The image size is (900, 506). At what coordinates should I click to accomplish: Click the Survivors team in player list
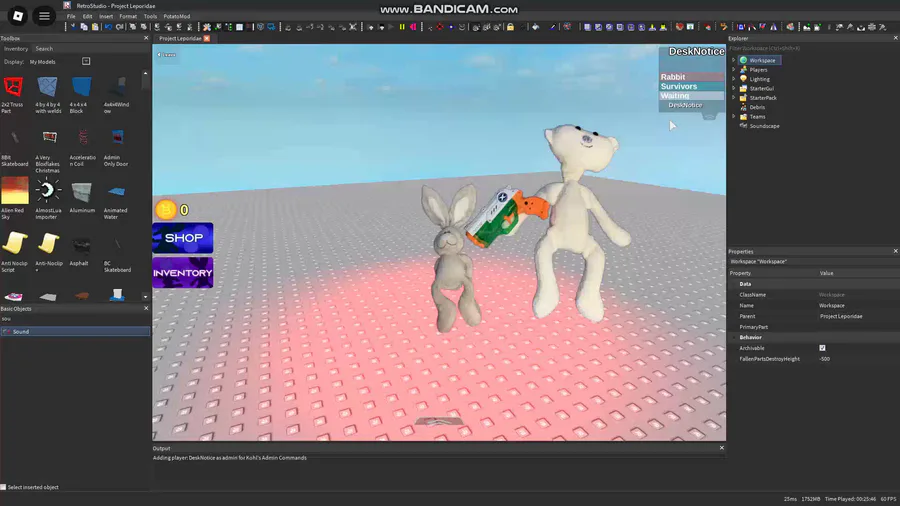[692, 87]
